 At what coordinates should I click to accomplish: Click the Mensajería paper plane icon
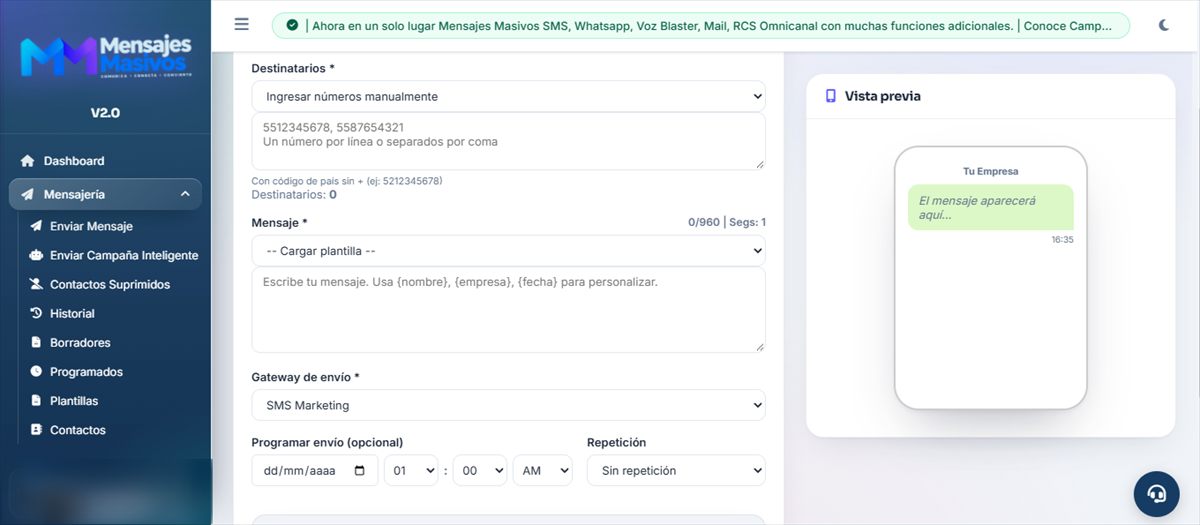click(x=28, y=194)
